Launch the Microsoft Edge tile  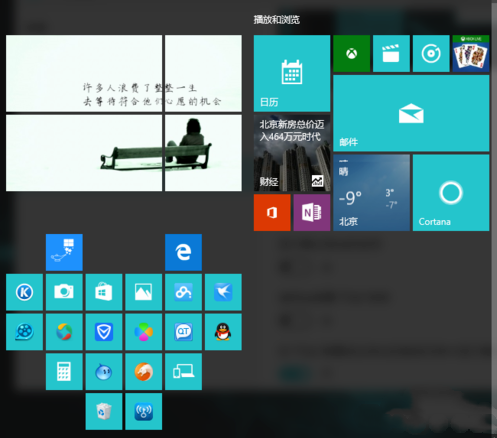pos(183,252)
